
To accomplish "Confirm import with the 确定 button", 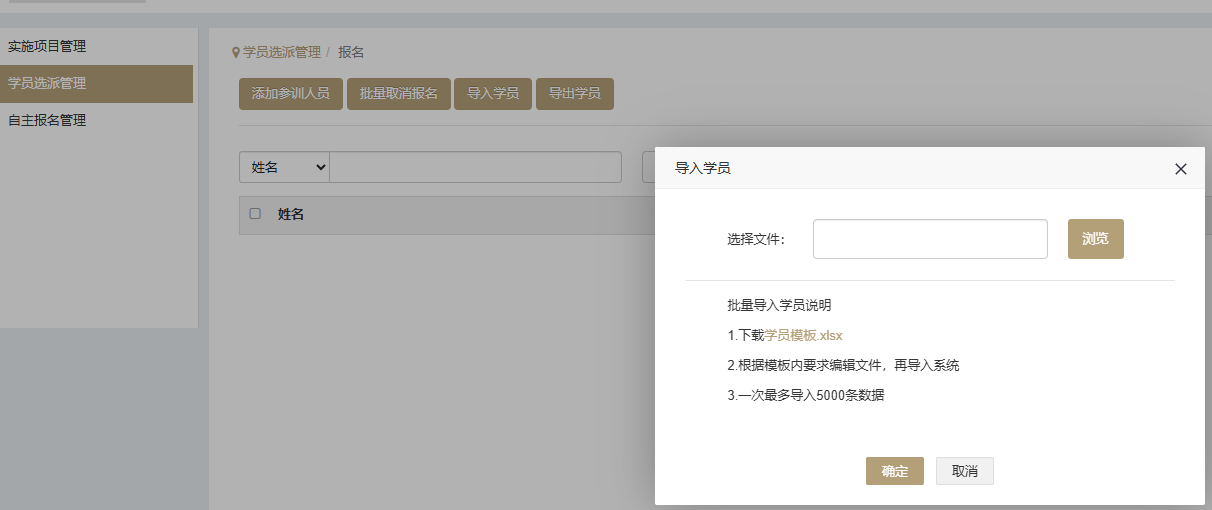I will [894, 471].
